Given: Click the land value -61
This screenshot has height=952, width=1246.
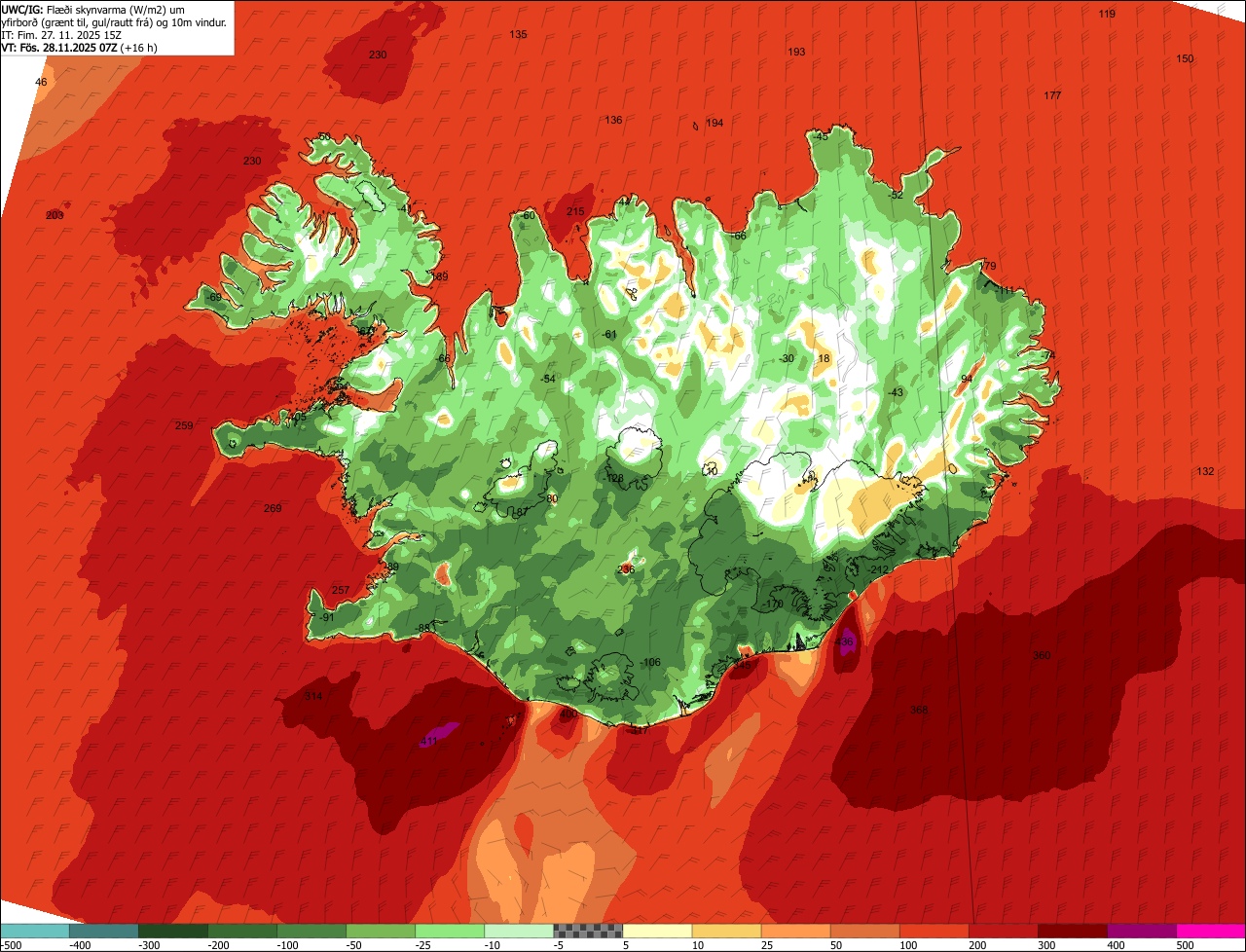Looking at the screenshot, I should pyautogui.click(x=609, y=334).
